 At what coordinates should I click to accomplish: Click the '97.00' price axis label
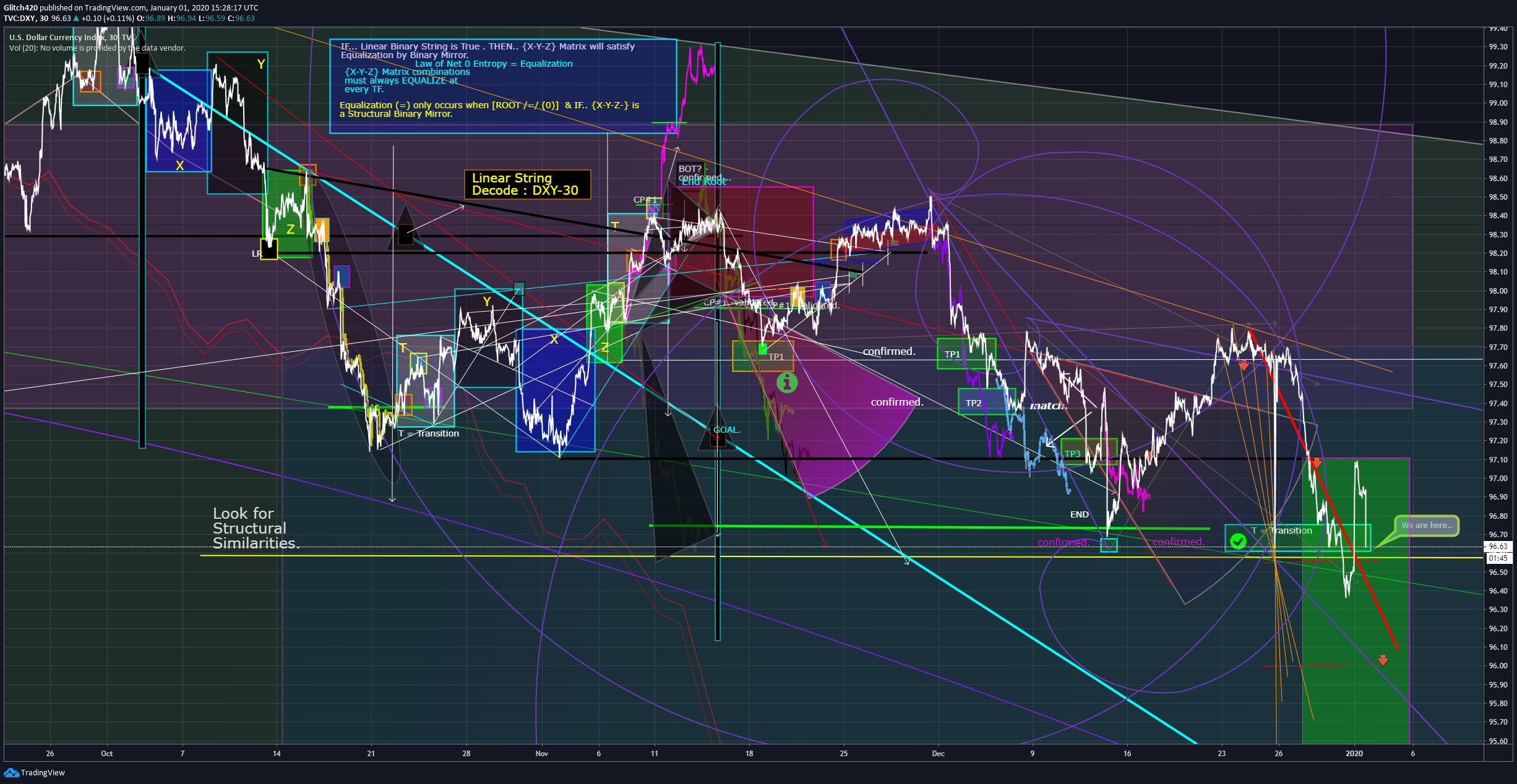tap(1498, 479)
